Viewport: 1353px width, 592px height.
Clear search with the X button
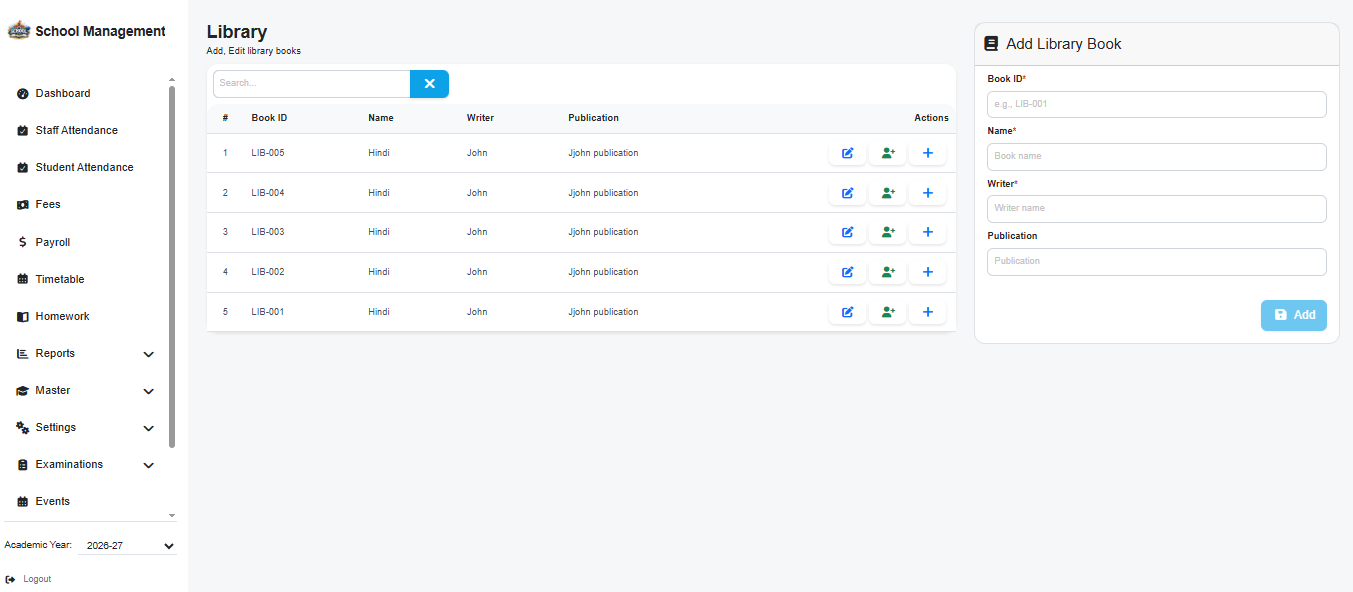coord(429,84)
